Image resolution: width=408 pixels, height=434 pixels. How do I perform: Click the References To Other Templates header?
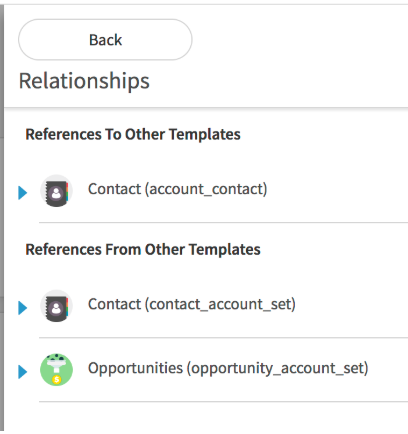pos(133,134)
